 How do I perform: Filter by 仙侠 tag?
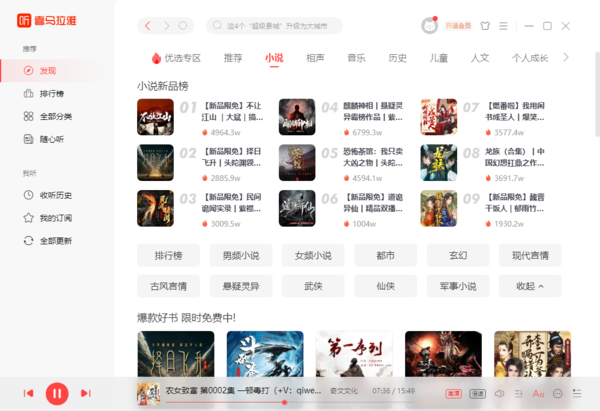[x=385, y=286]
